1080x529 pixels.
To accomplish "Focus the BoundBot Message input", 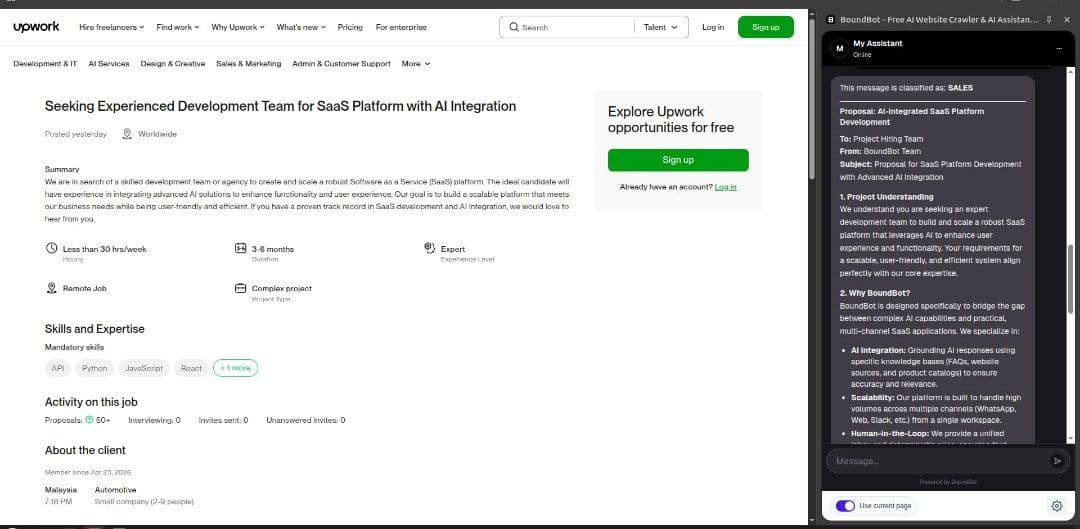I will [x=939, y=461].
